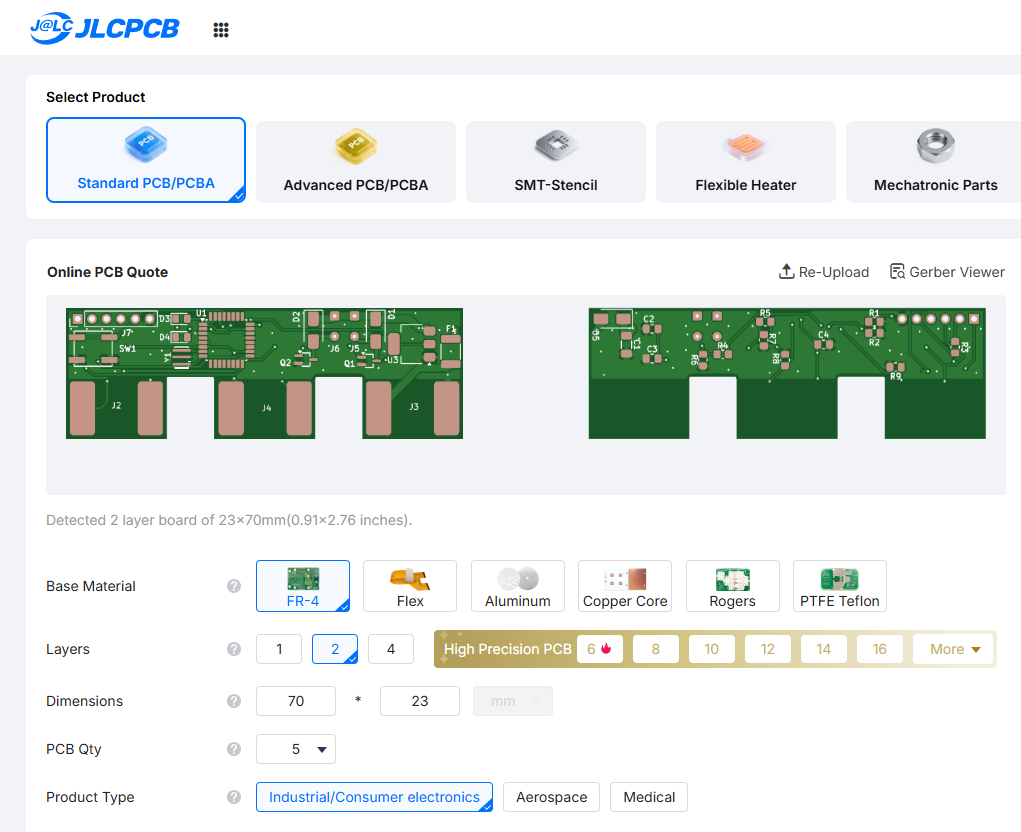Image resolution: width=1021 pixels, height=832 pixels.
Task: Select Flex base material
Action: click(410, 586)
